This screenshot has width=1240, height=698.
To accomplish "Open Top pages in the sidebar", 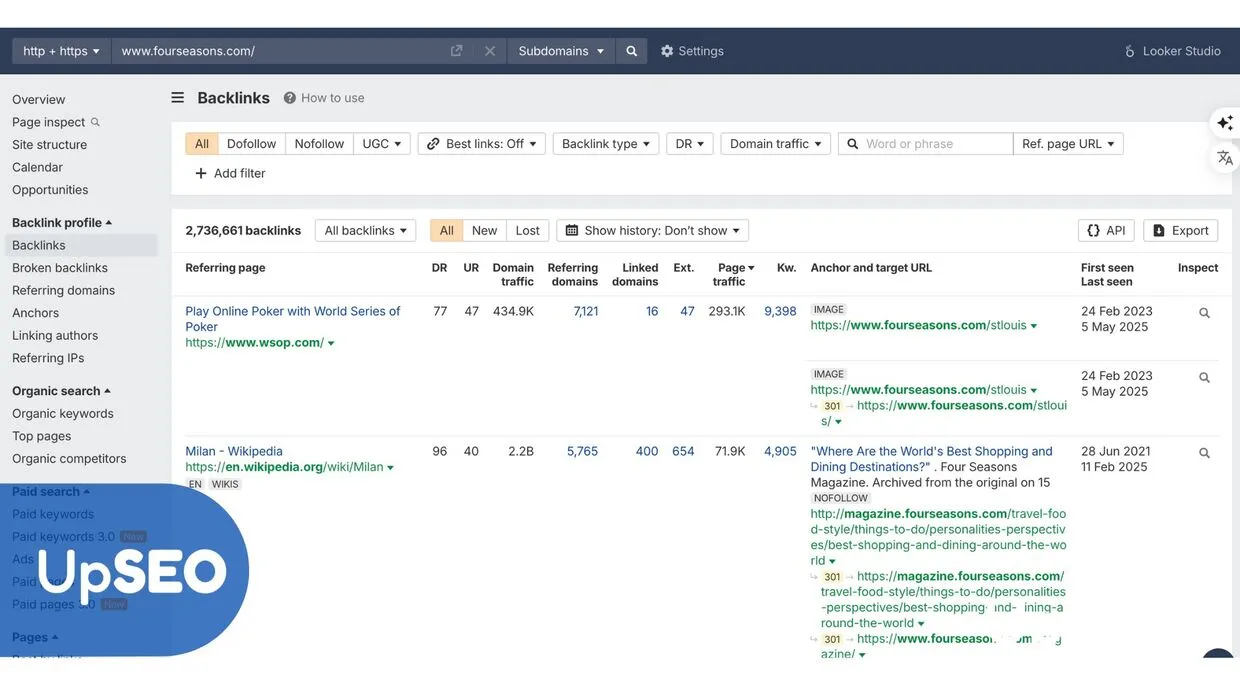I will (42, 436).
